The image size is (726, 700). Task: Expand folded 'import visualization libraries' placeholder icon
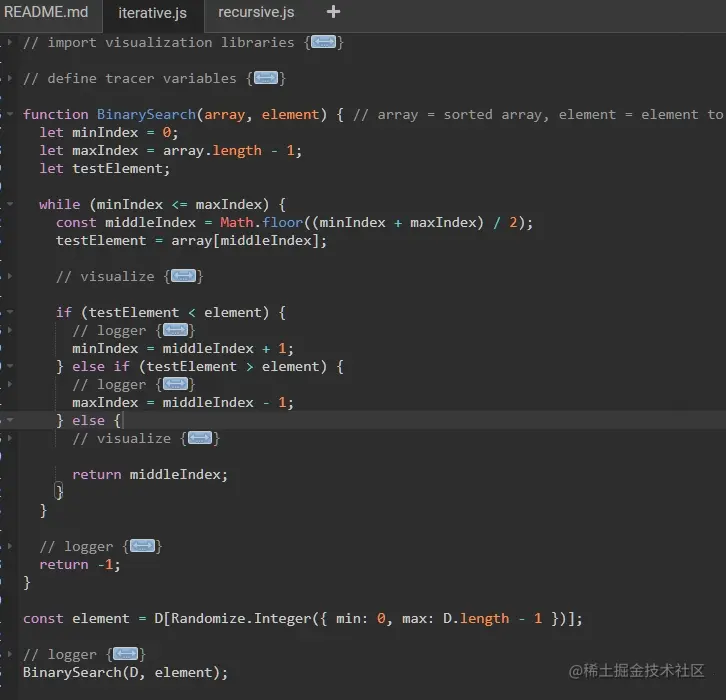tap(324, 43)
